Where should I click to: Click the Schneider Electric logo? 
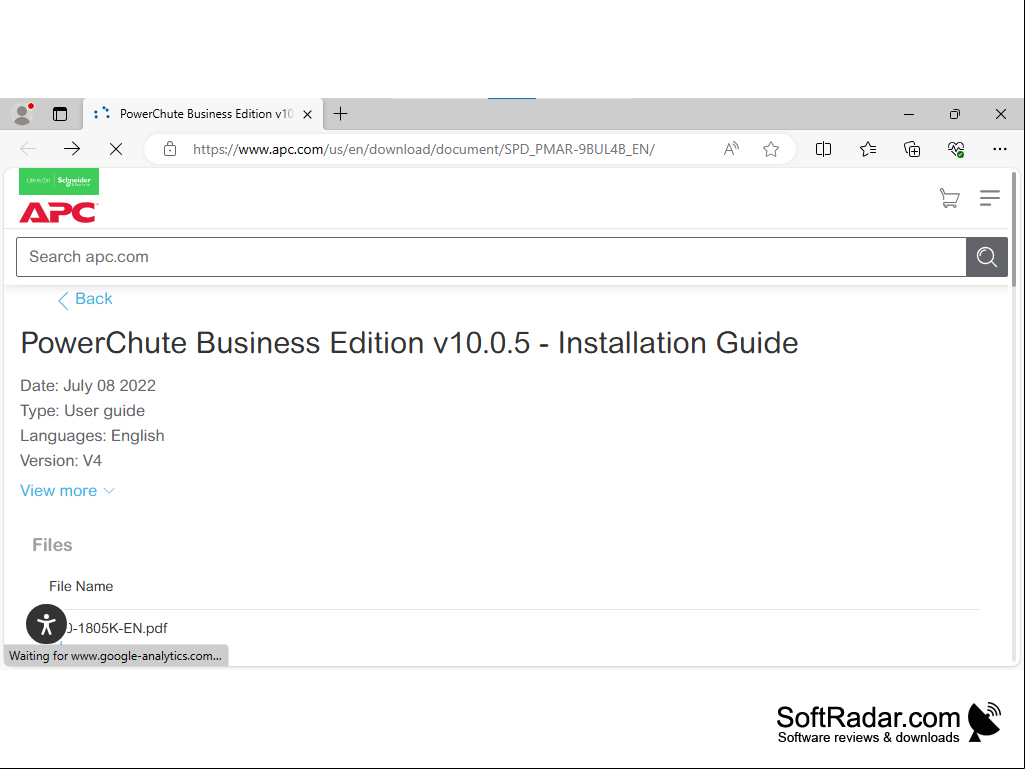pyautogui.click(x=59, y=181)
